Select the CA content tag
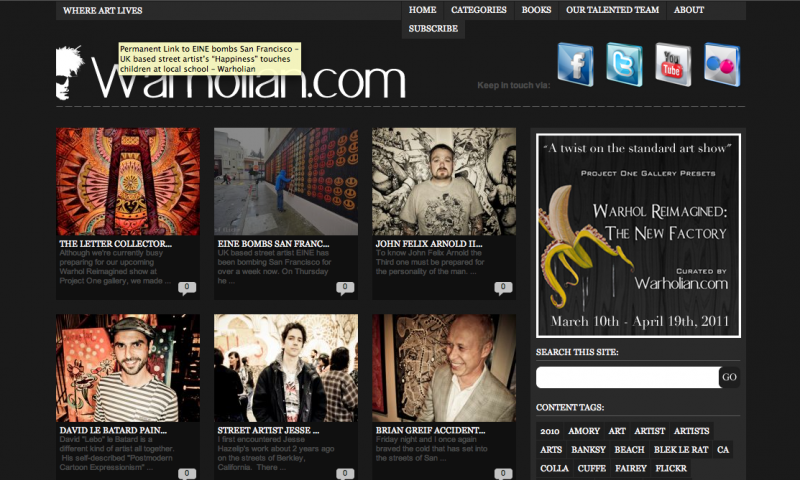This screenshot has height=480, width=800. 723,449
